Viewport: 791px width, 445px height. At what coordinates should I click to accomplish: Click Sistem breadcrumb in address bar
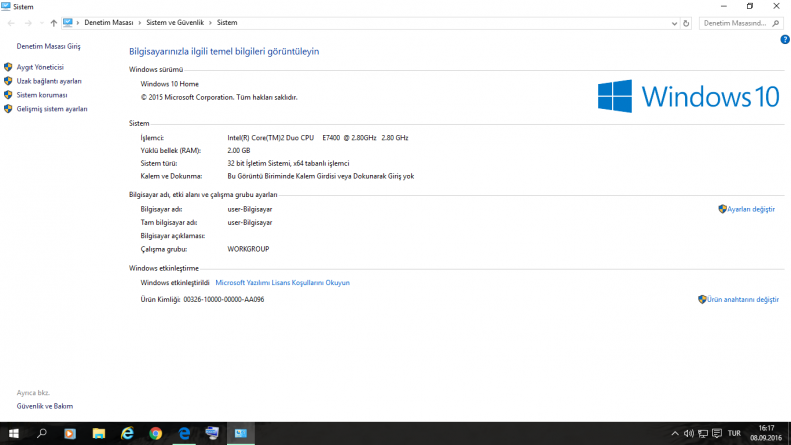(227, 23)
